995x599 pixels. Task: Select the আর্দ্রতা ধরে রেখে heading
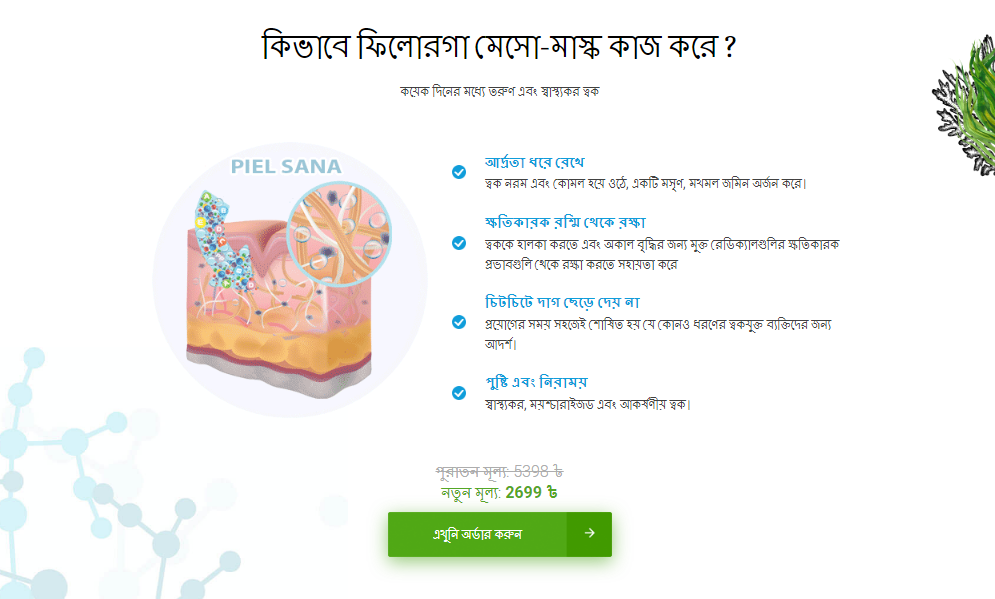click(x=534, y=162)
